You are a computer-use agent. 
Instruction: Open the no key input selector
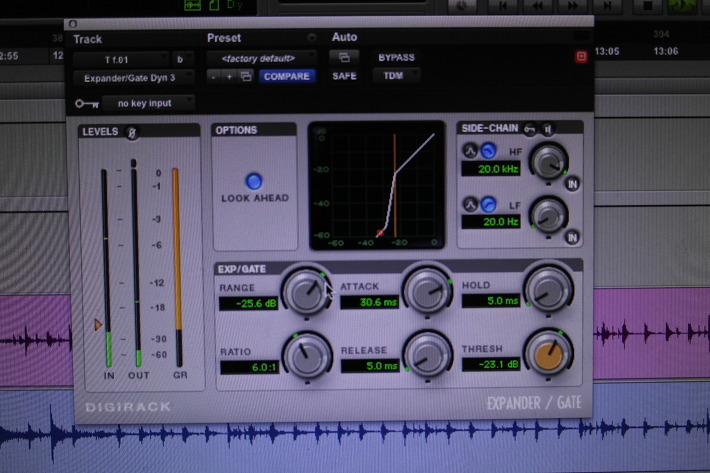(148, 103)
